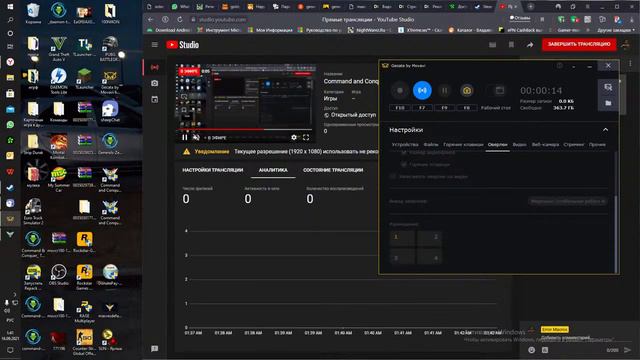The width and height of the screenshot is (640, 360).
Task: Choose the desktop capture mode in Gecata
Action: tap(499, 91)
